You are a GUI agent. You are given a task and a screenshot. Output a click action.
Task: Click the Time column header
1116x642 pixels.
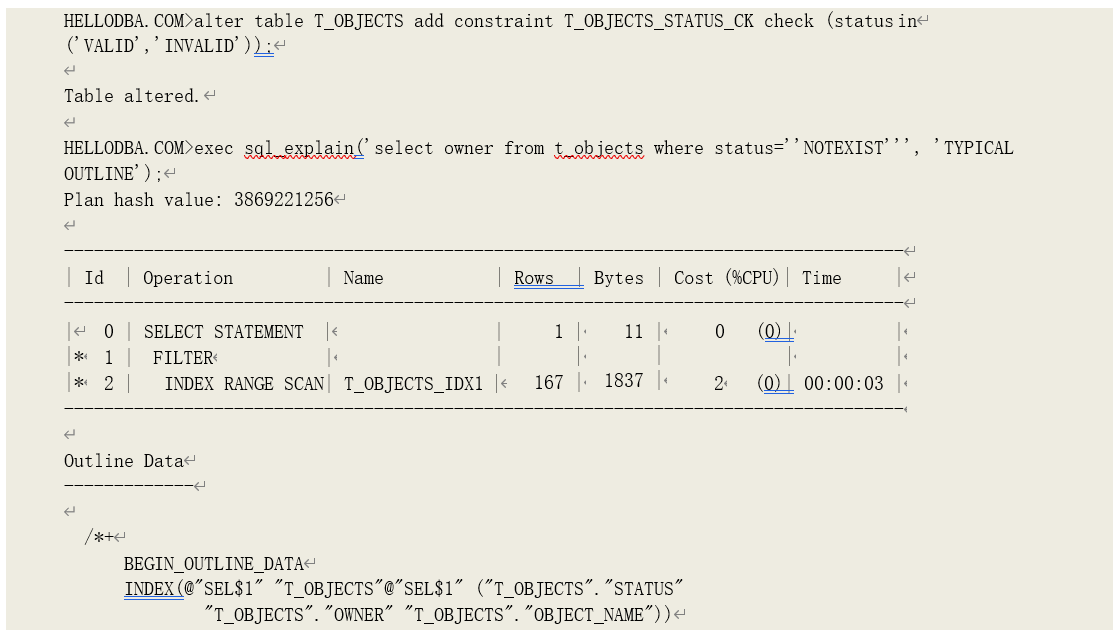coord(821,278)
